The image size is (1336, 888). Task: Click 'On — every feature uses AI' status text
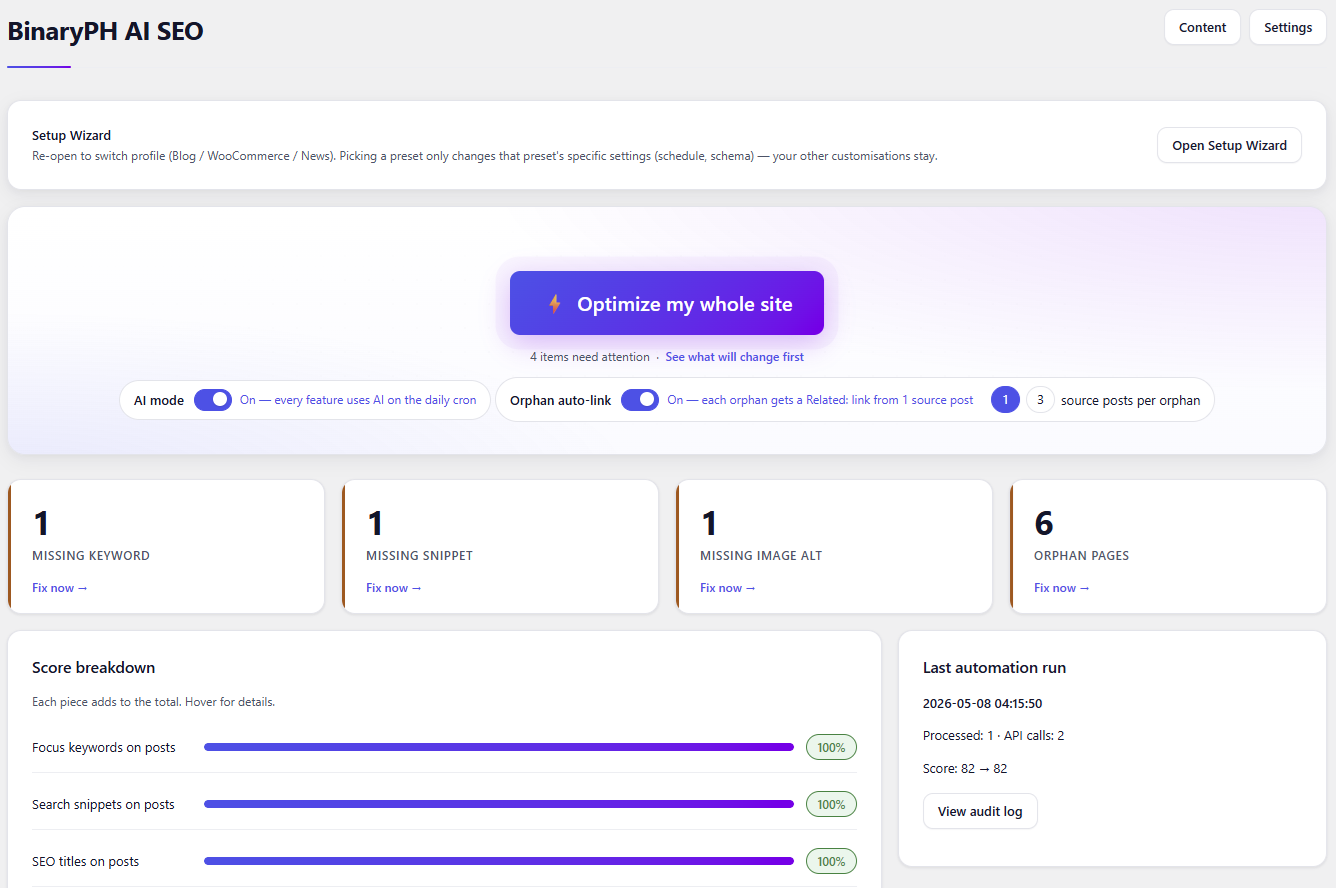pyautogui.click(x=358, y=400)
